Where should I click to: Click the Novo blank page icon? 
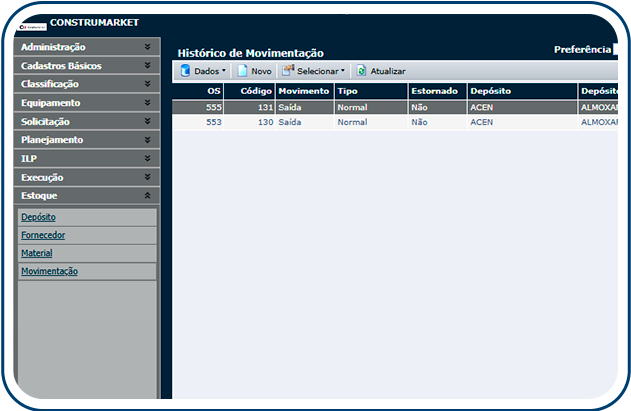(242, 71)
